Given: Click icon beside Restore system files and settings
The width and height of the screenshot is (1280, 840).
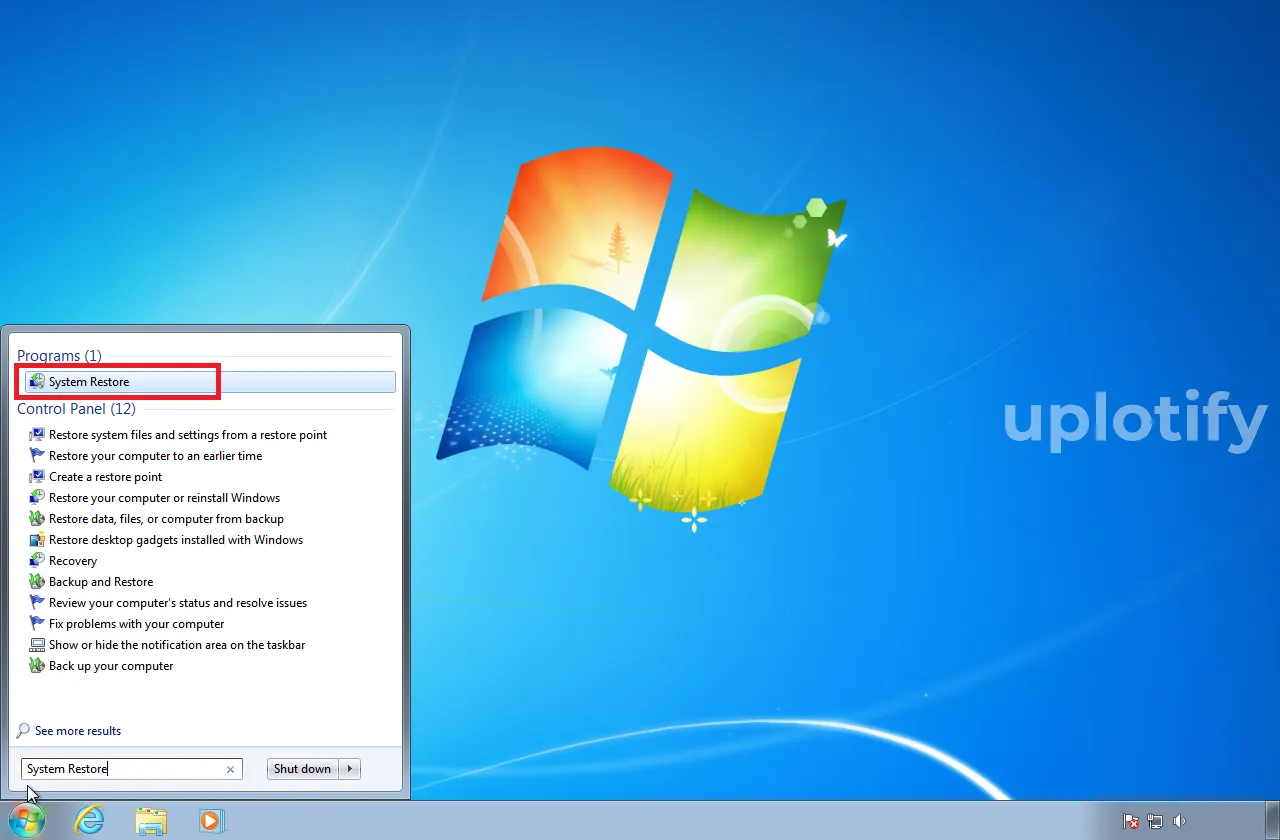Looking at the screenshot, I should 37,435.
